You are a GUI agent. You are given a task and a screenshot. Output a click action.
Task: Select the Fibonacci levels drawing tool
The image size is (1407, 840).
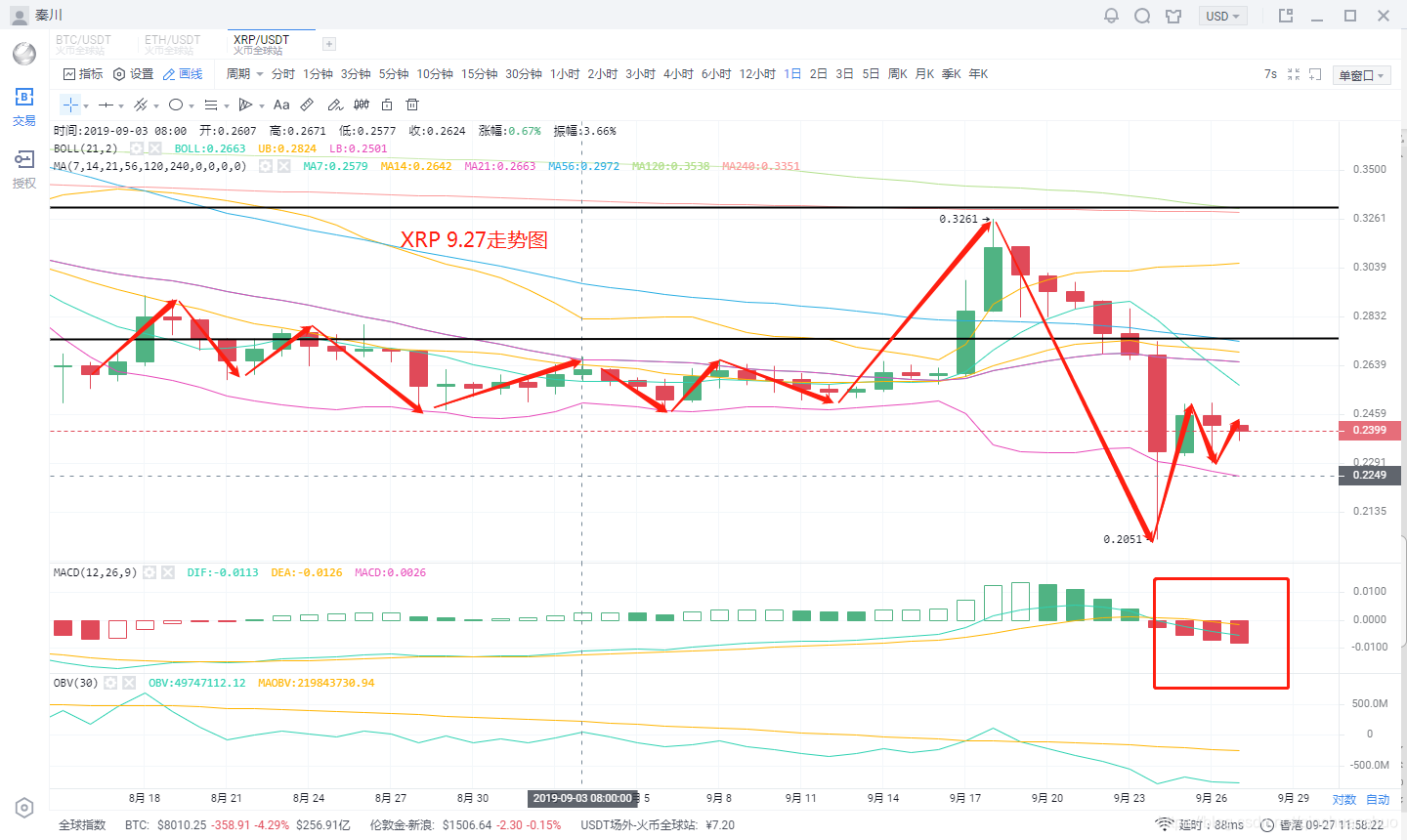pyautogui.click(x=211, y=105)
